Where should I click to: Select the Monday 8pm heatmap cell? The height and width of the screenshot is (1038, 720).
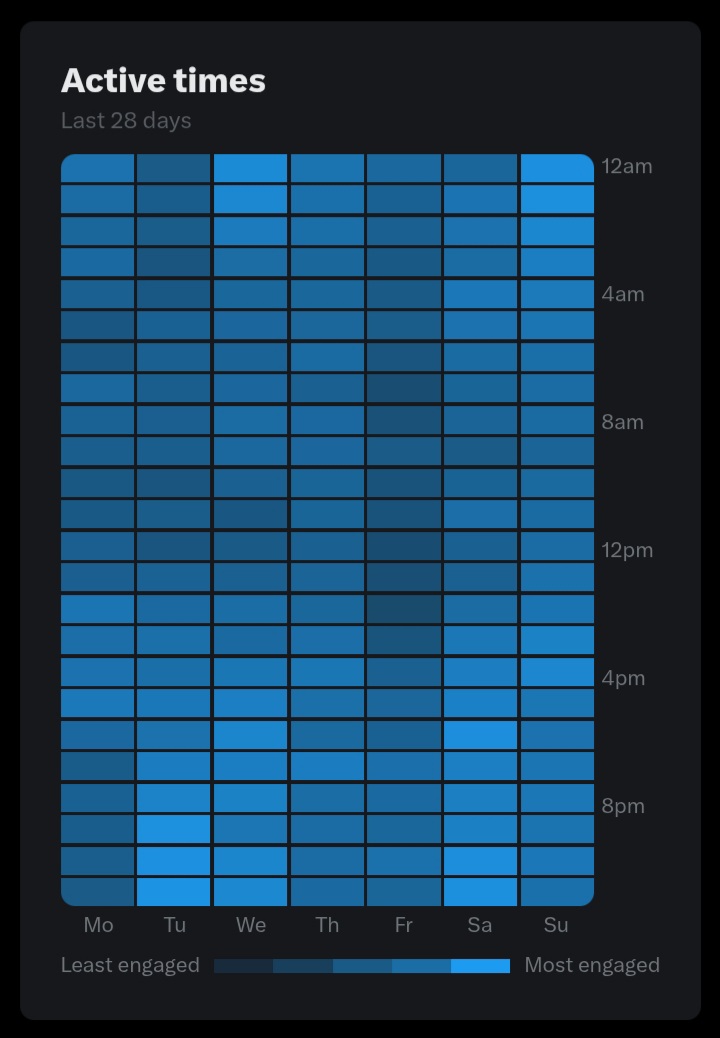pos(97,798)
